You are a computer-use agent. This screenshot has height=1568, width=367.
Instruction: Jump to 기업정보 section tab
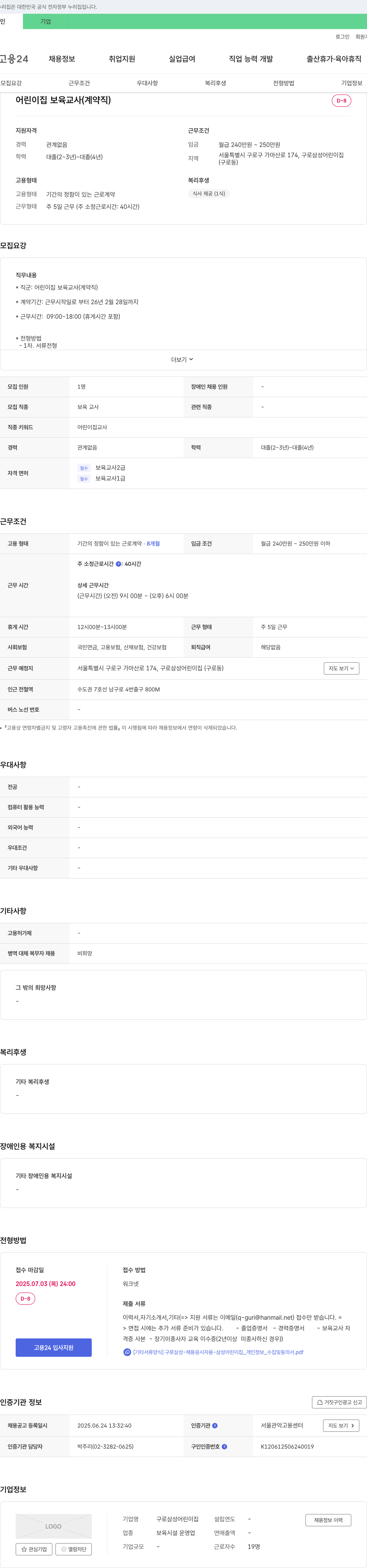tap(352, 83)
